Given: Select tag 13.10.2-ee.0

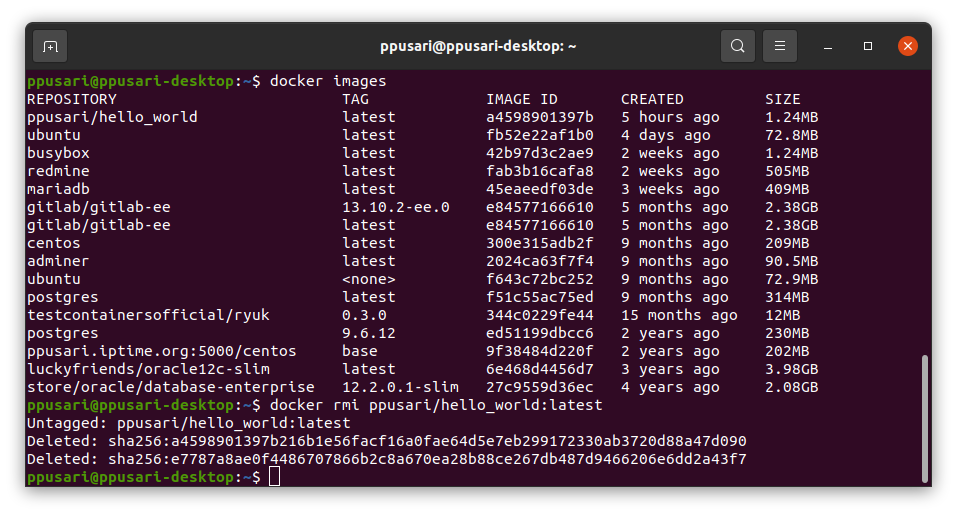Looking at the screenshot, I should coord(395,207).
